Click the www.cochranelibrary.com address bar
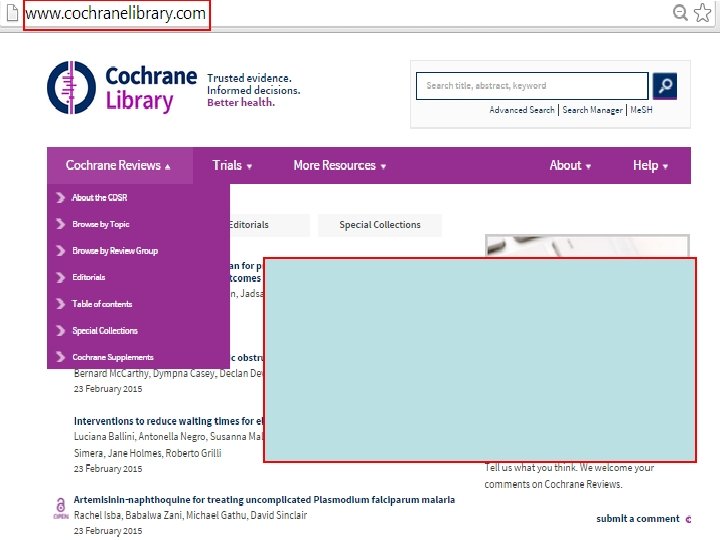This screenshot has height=540, width=720. (116, 14)
